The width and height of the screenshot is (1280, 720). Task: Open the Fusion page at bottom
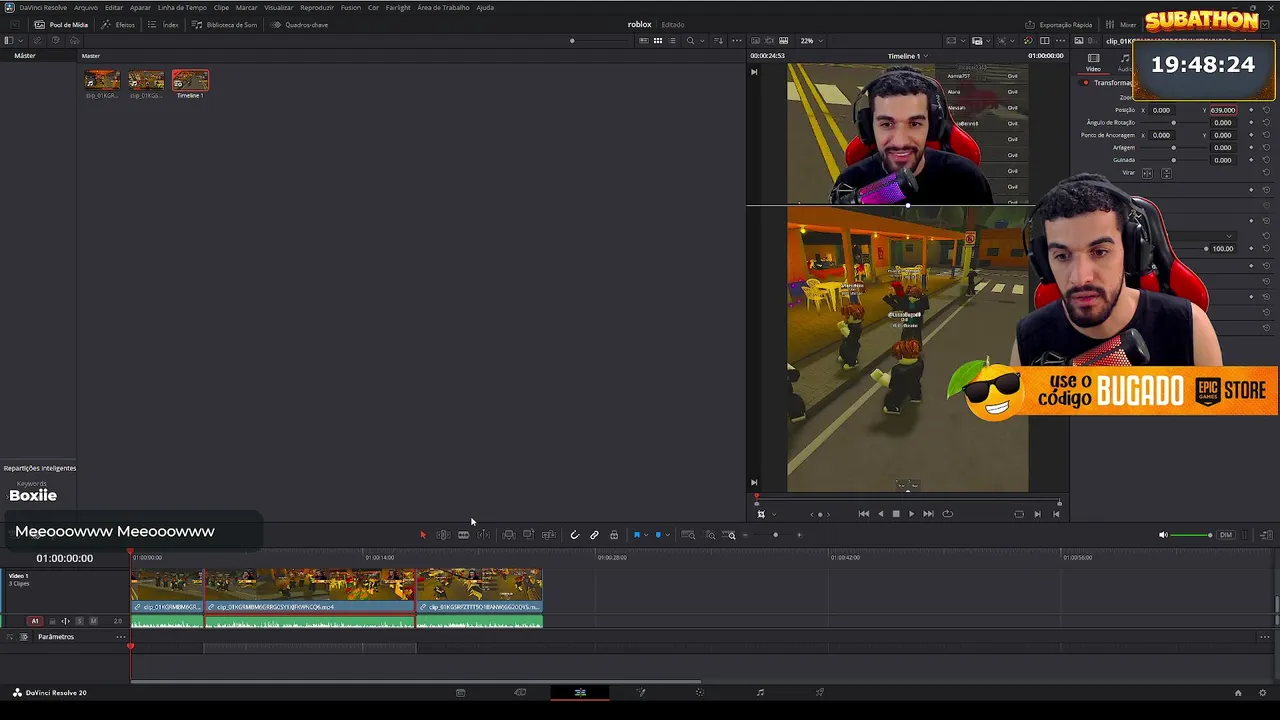[x=641, y=692]
